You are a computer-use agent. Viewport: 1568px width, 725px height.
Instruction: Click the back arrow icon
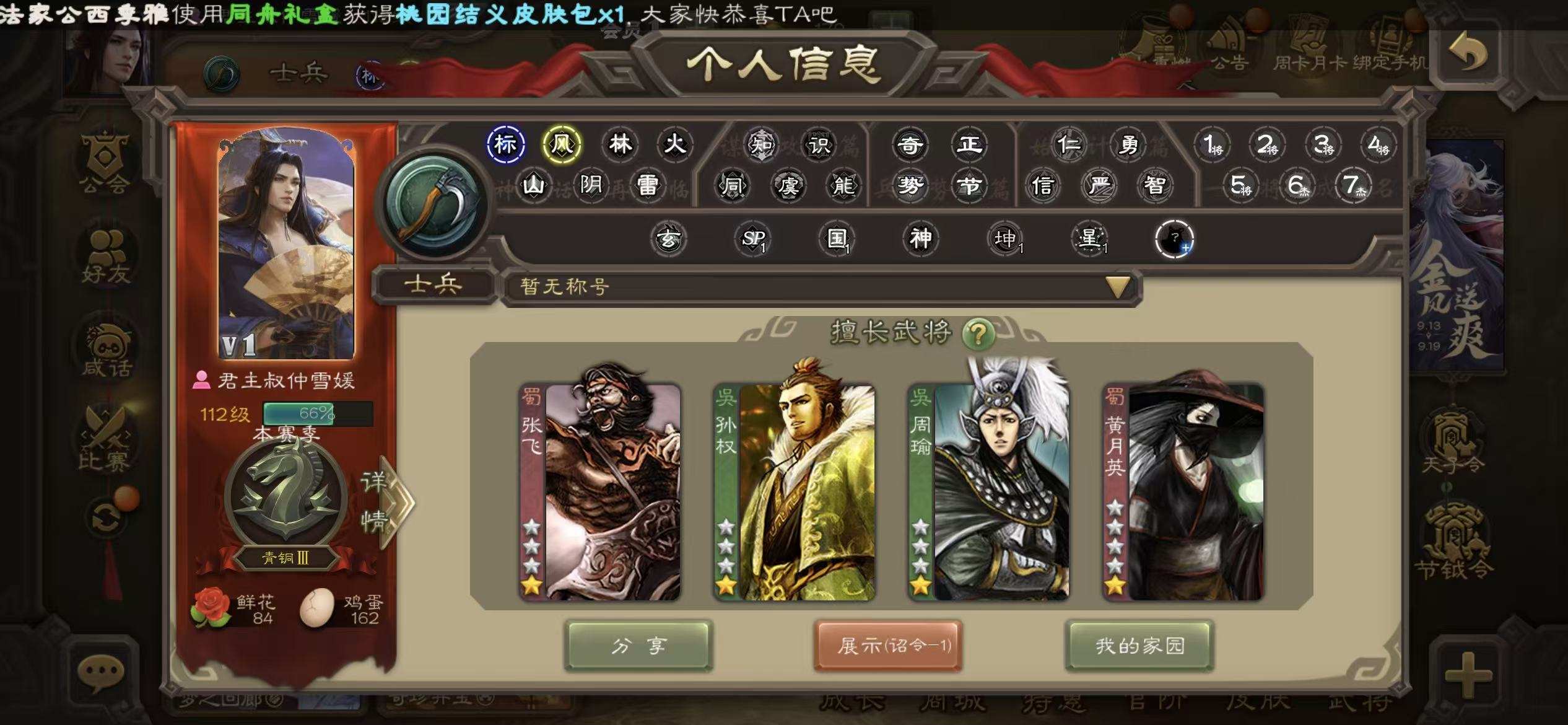pos(1466,53)
